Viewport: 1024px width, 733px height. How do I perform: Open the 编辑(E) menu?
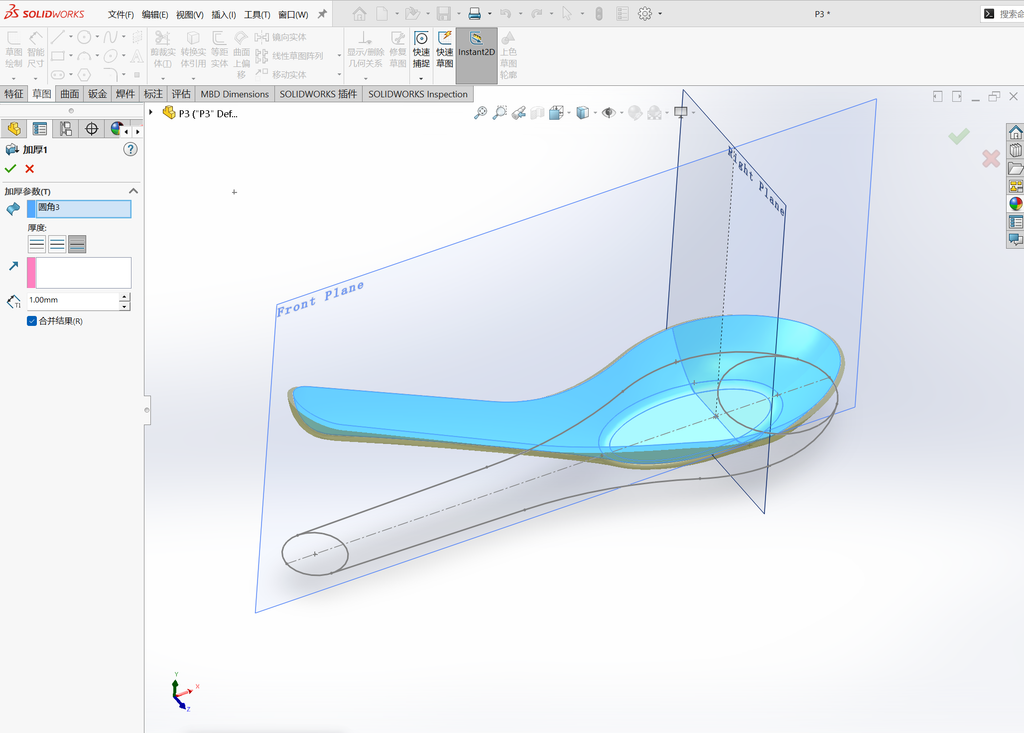click(155, 14)
